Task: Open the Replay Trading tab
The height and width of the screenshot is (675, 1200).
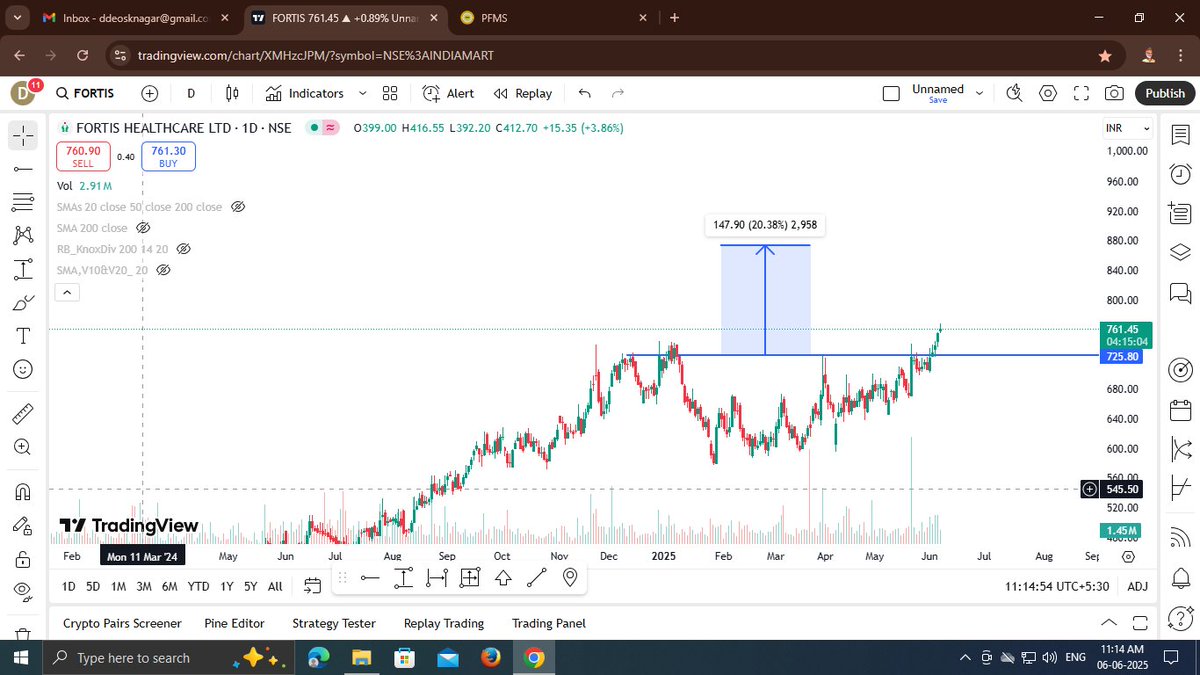Action: (444, 623)
